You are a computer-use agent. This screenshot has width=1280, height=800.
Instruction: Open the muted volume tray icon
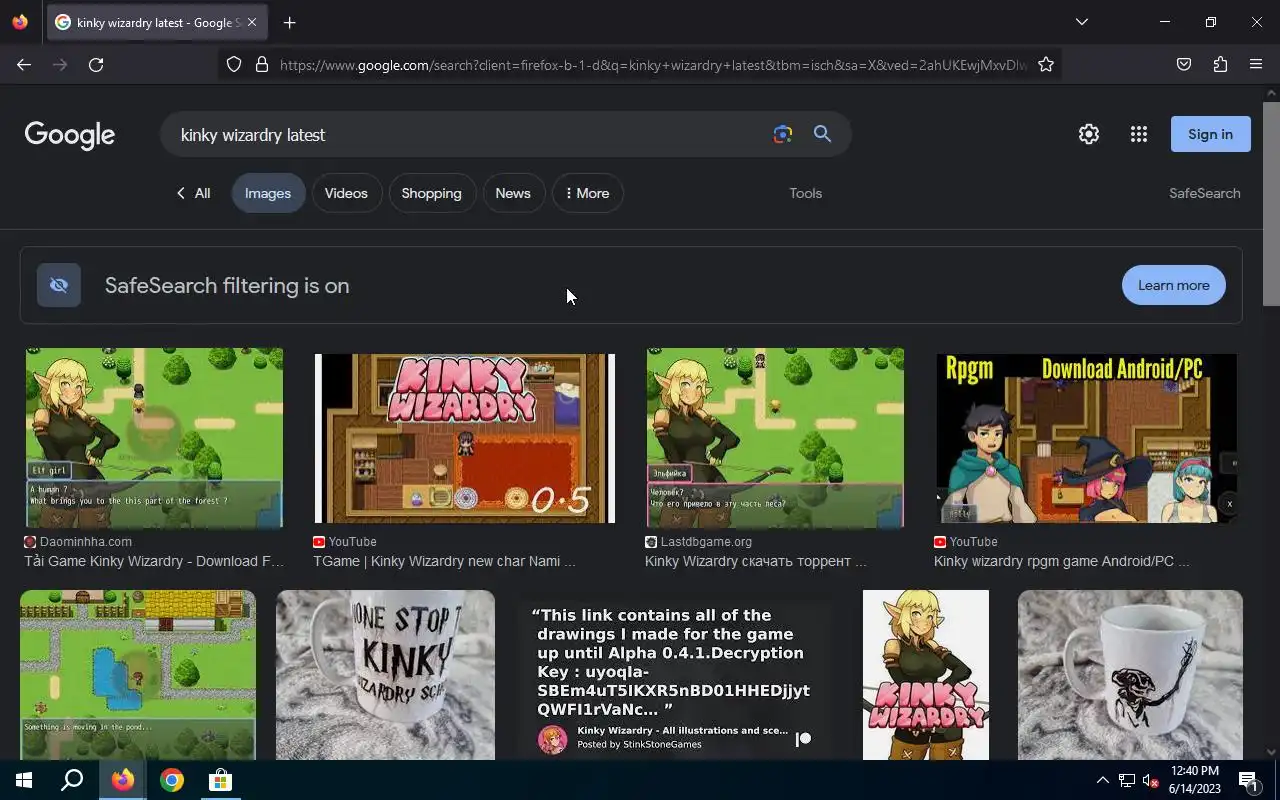[x=1150, y=780]
